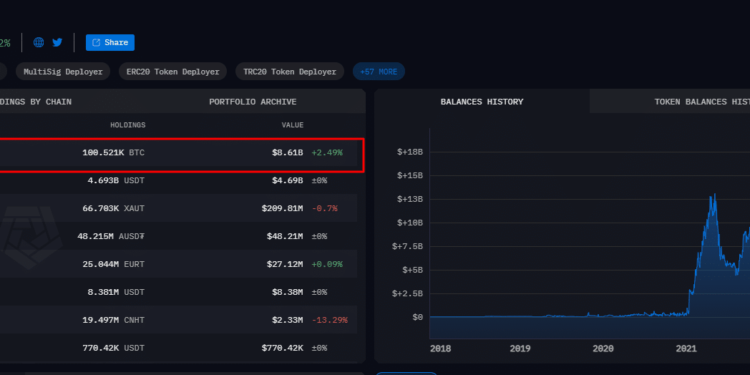
Task: Click the 2020 x-axis label
Action: 603,349
